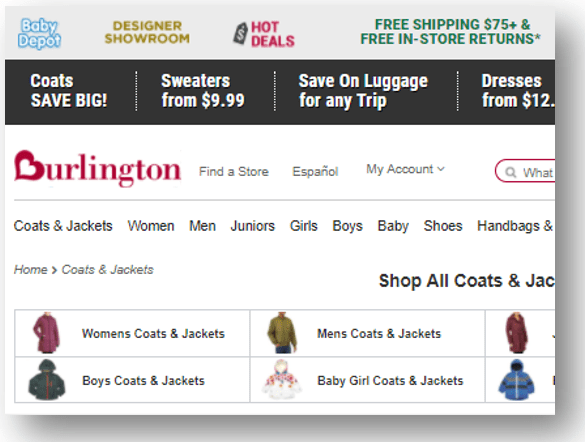Click the Find a Store link
The height and width of the screenshot is (442, 585).
pyautogui.click(x=234, y=172)
